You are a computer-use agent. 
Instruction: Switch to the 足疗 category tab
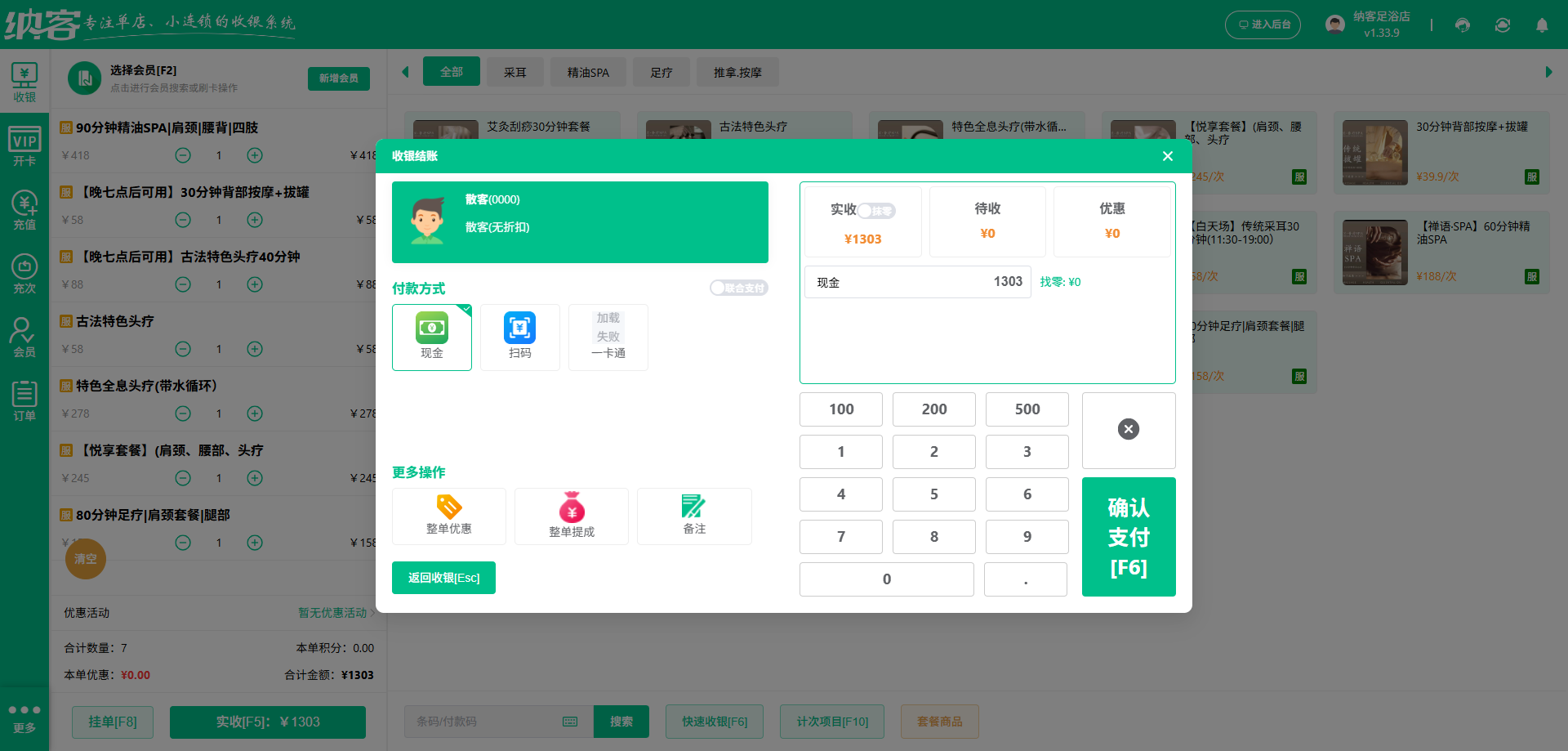tap(661, 72)
